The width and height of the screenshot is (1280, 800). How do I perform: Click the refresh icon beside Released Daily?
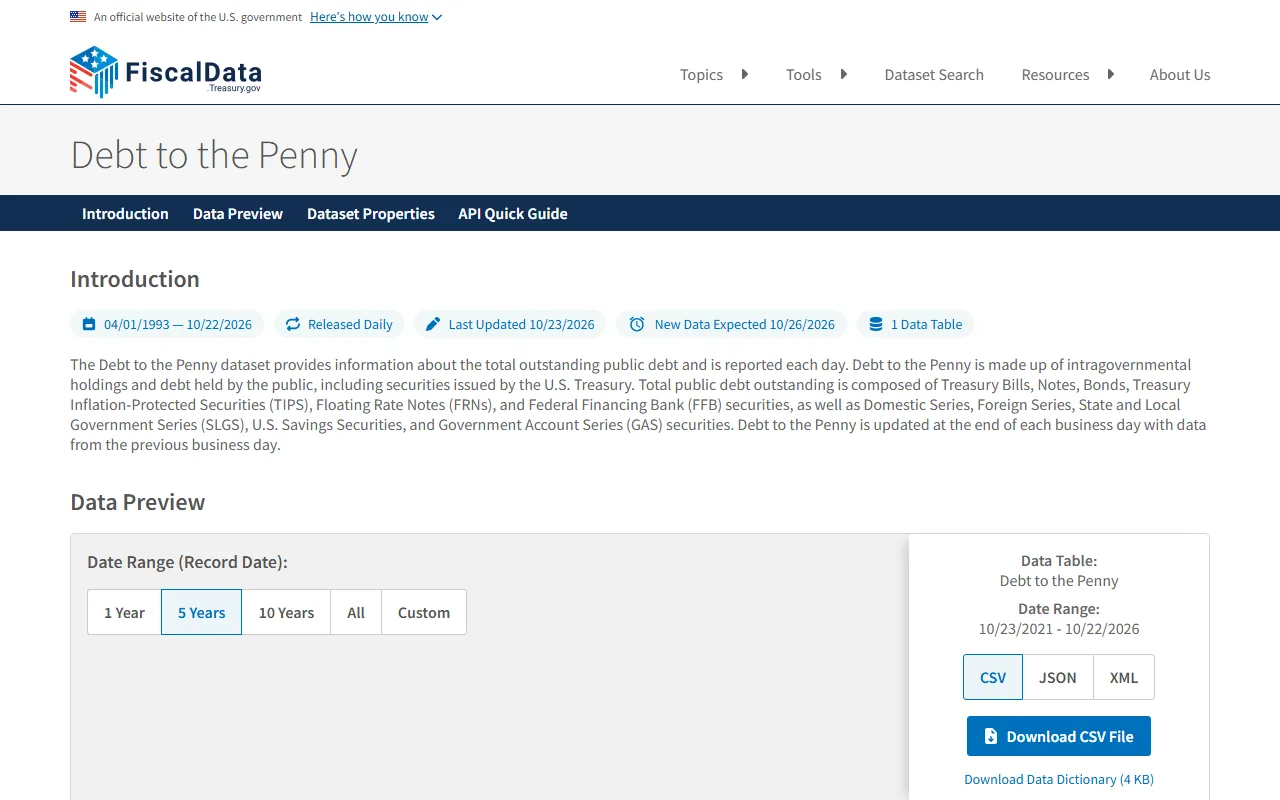293,324
